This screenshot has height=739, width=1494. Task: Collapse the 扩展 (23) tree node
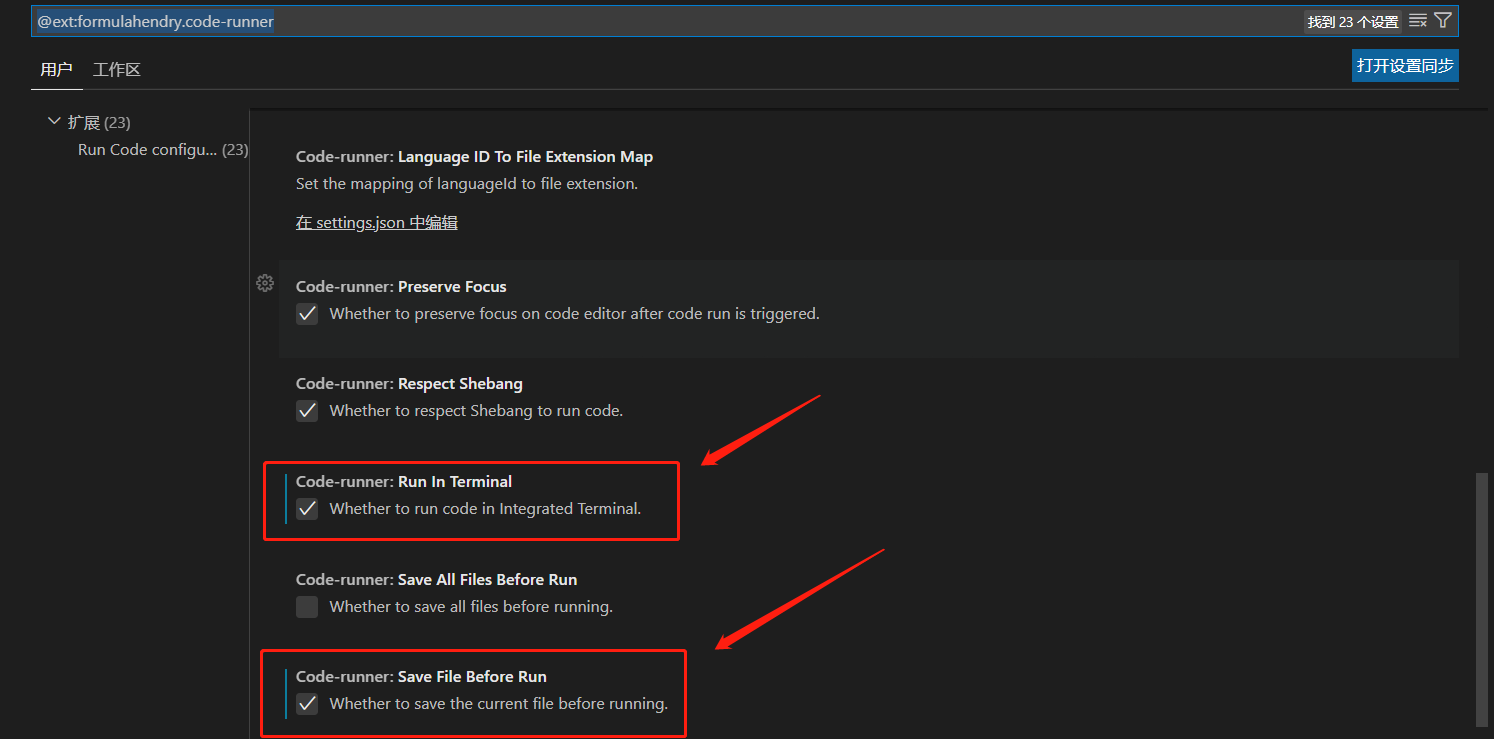[54, 122]
